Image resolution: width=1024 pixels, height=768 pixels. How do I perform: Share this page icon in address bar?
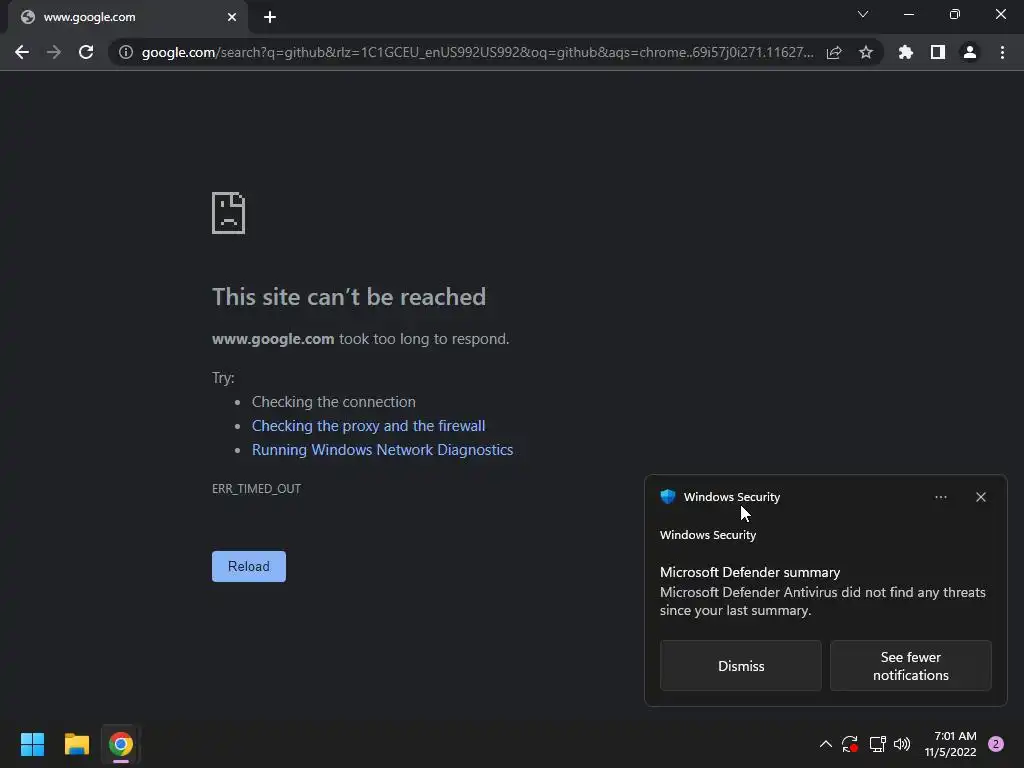[834, 52]
